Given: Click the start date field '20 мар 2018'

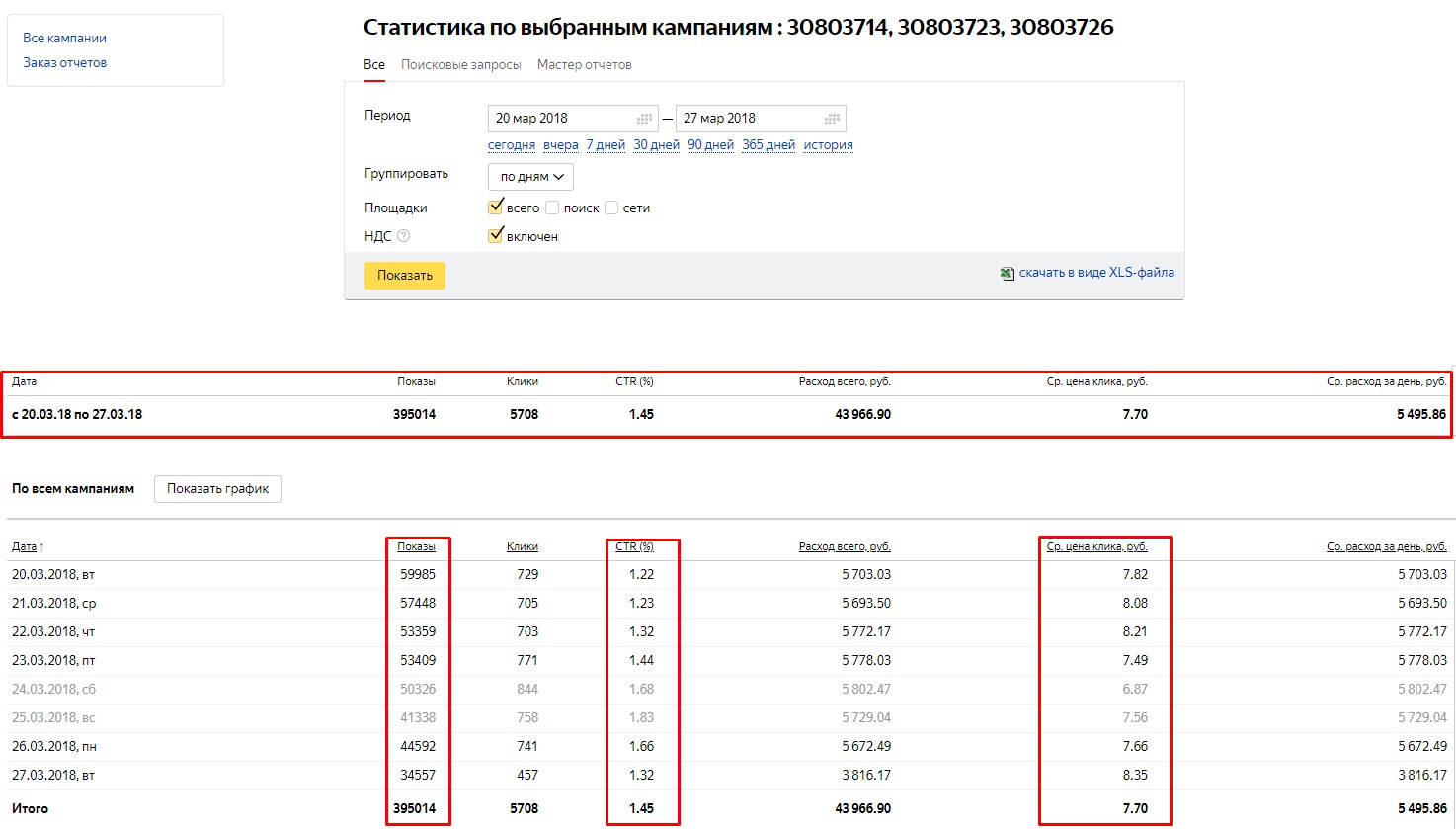Looking at the screenshot, I should pos(573,119).
